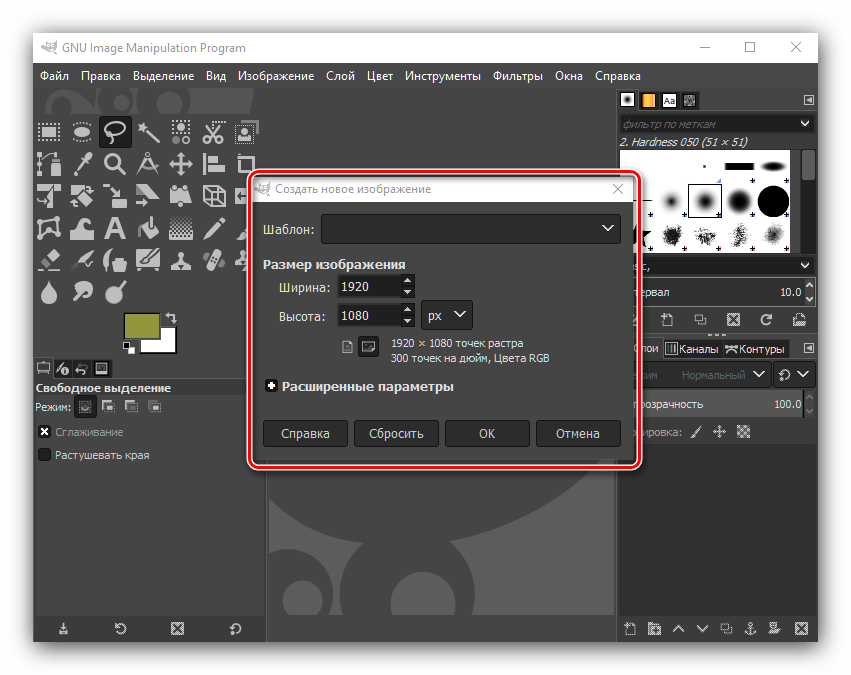Switch to the Контуры tab

tap(756, 349)
